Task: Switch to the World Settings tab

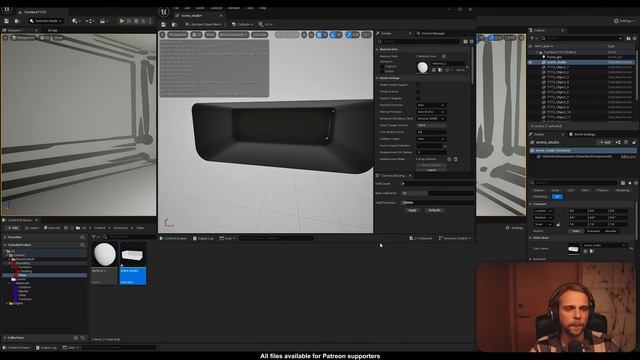Action: click(582, 134)
